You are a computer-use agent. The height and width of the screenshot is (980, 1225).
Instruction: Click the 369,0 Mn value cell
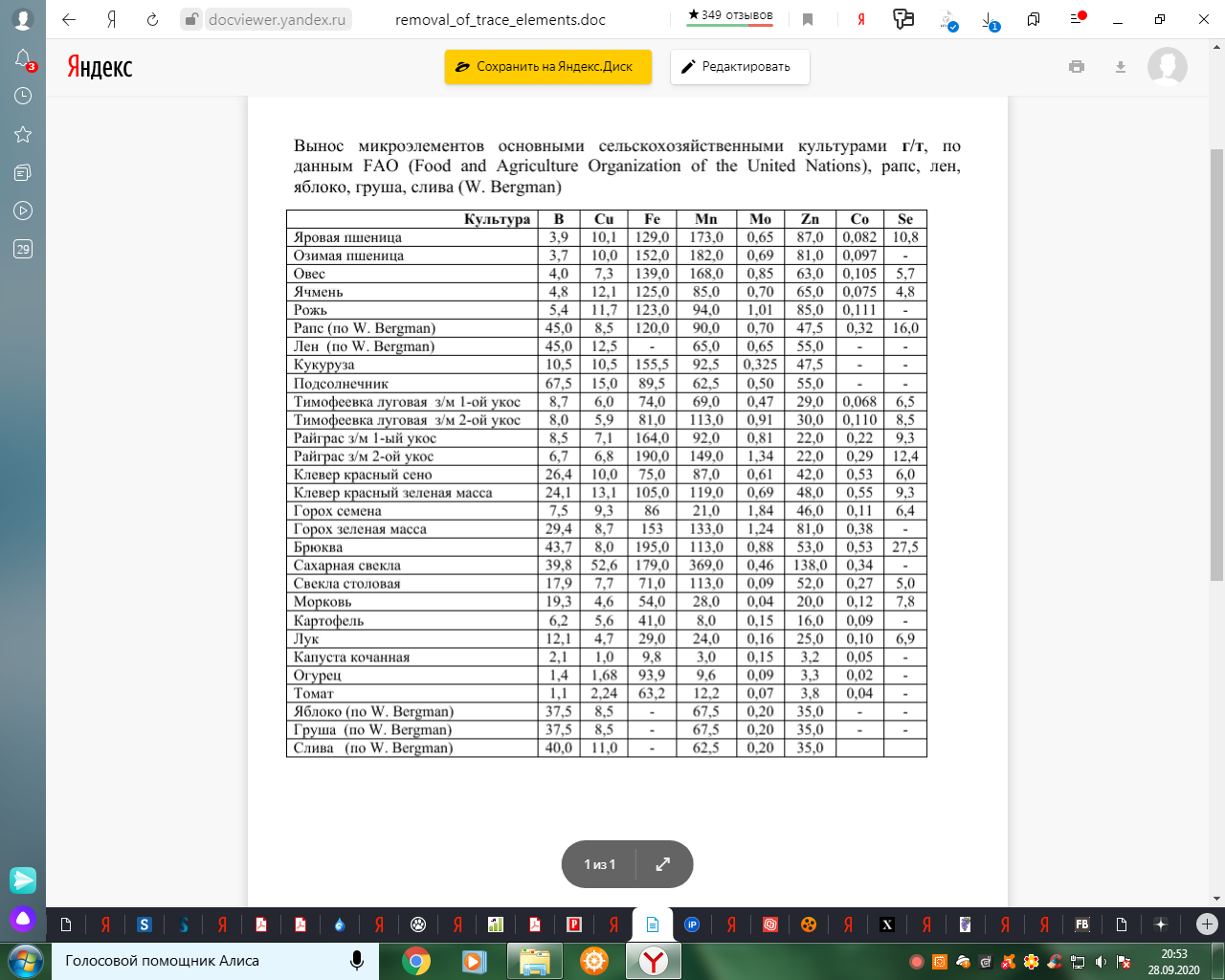(706, 566)
